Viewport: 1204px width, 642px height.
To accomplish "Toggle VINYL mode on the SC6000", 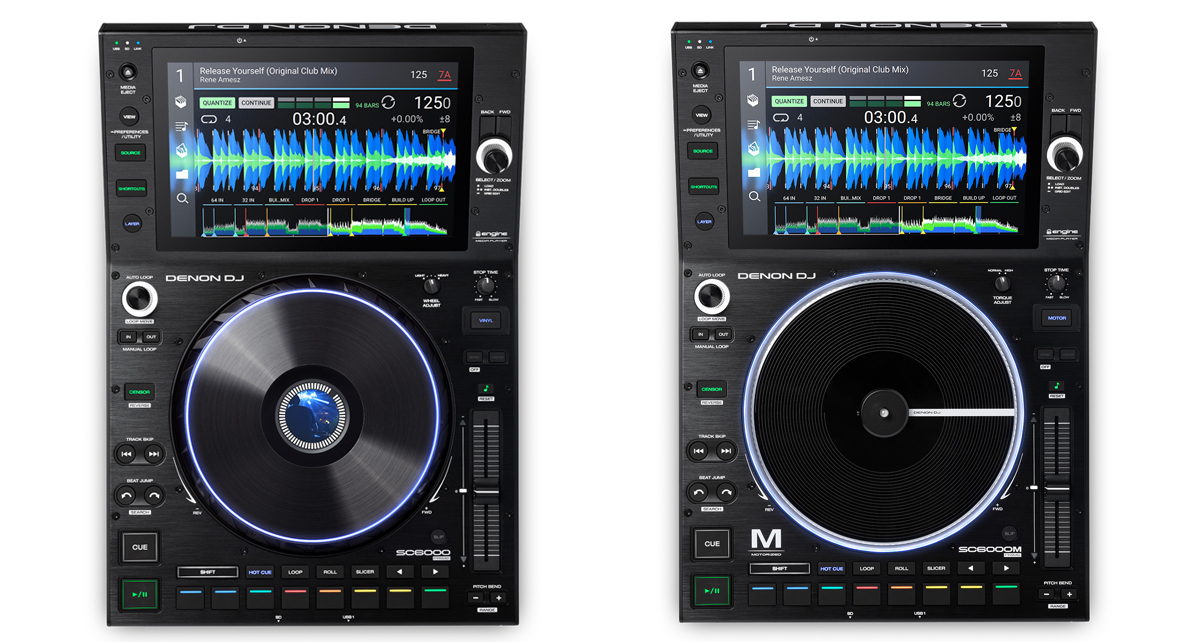I will tap(487, 321).
